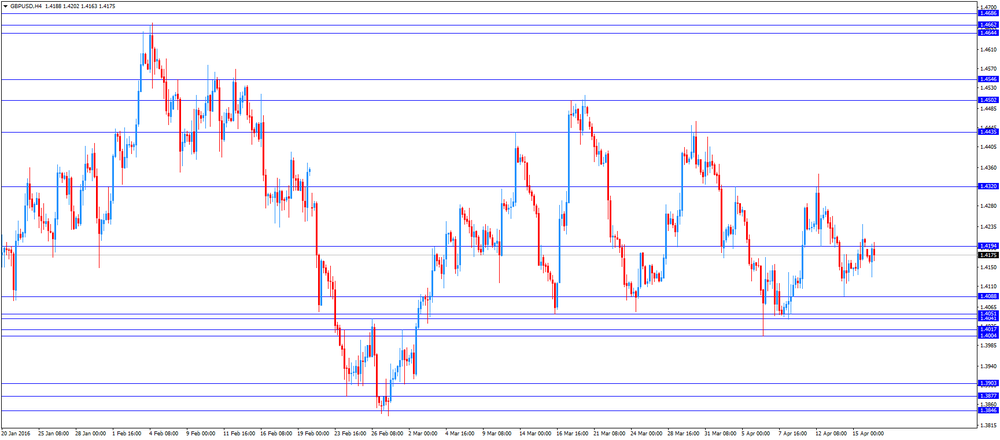Click the 5 Apr 00:00 time label
Screen dimensions: 1000x440
pos(757,432)
